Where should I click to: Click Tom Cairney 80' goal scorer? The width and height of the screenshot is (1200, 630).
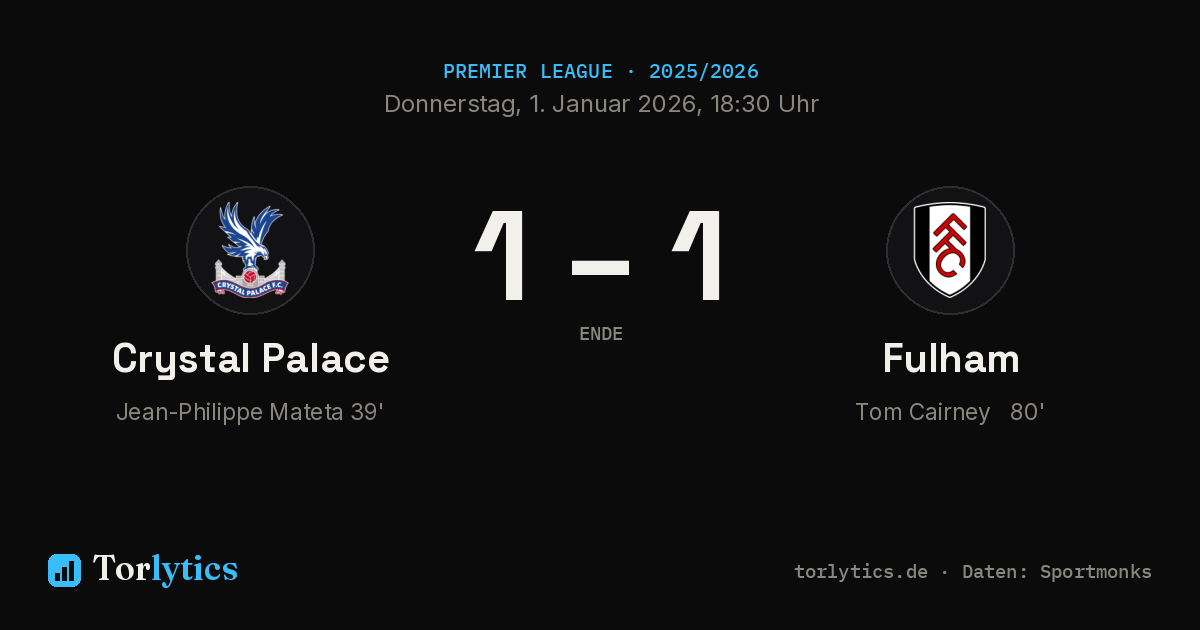pyautogui.click(x=950, y=412)
